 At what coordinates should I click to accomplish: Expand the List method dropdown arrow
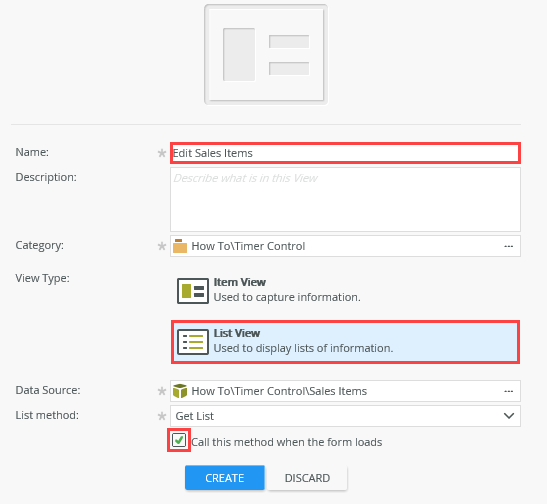[x=509, y=416]
